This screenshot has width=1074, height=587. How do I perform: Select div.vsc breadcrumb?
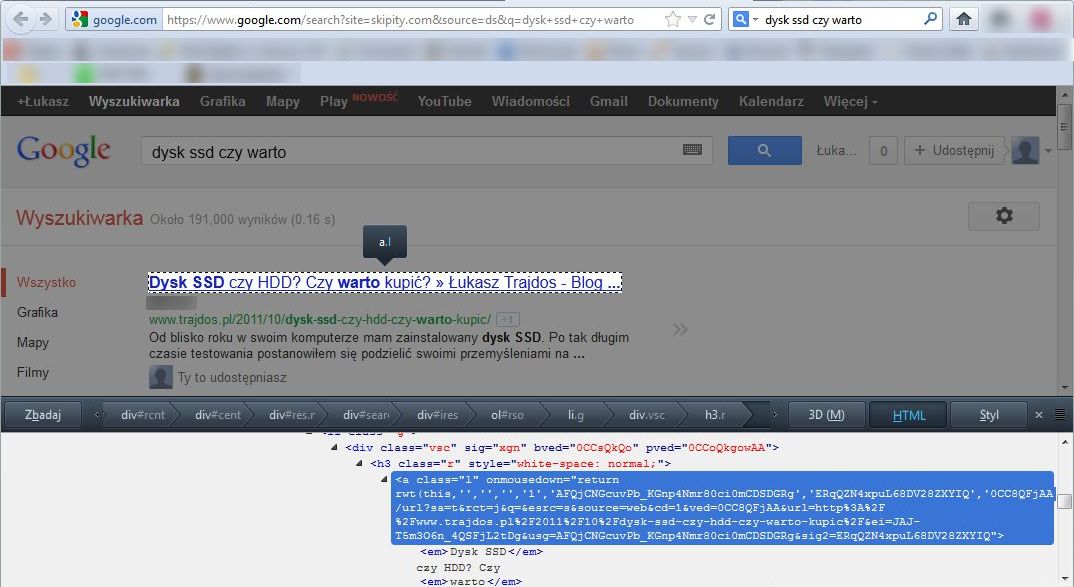(647, 414)
